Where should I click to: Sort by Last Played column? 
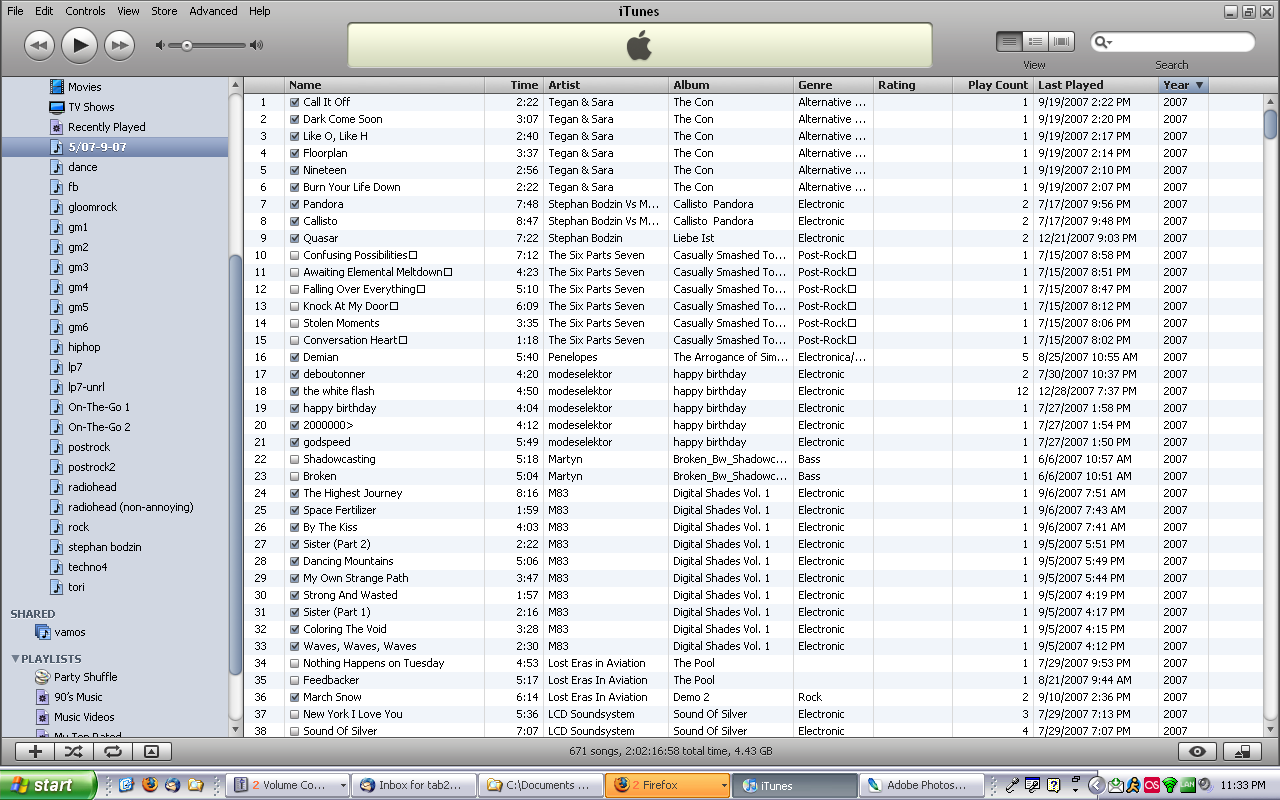coord(1096,85)
